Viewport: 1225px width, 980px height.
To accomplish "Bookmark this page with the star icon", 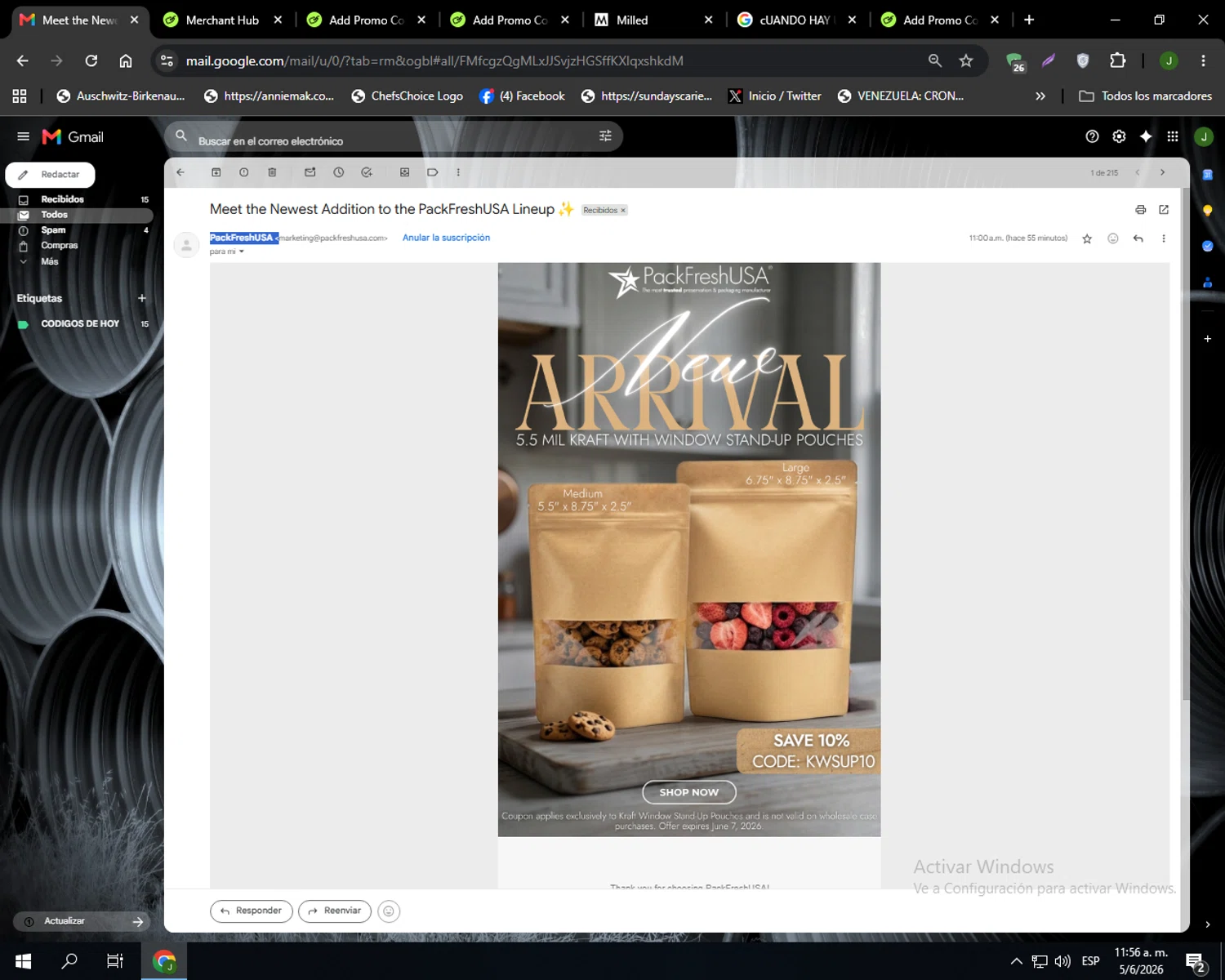I will click(x=966, y=60).
